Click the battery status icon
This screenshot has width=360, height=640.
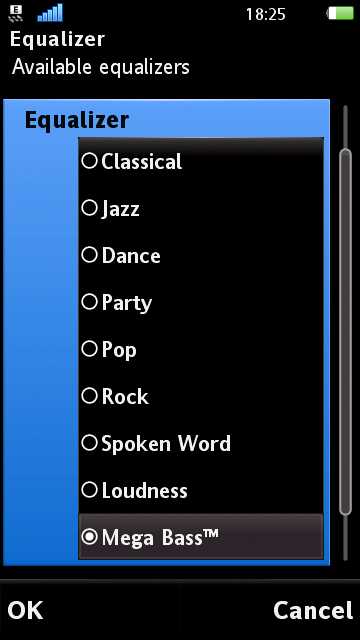tap(340, 13)
